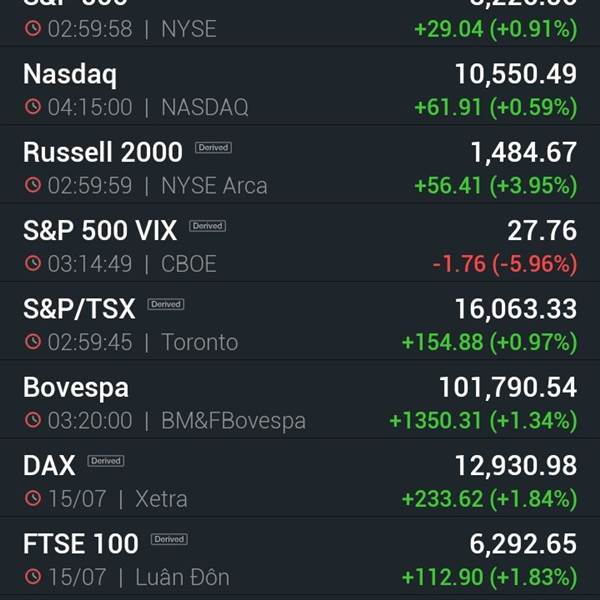Click the DAX price 12,930.98
The image size is (600, 600).
click(516, 466)
